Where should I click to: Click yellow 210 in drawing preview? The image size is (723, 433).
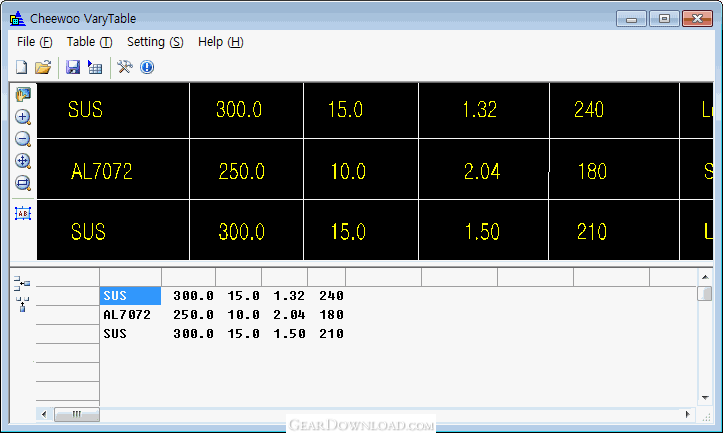click(592, 232)
